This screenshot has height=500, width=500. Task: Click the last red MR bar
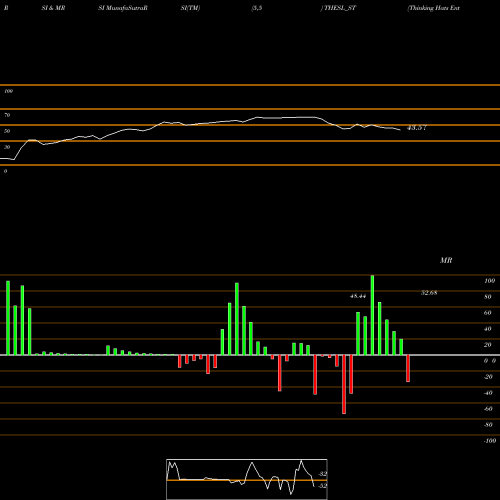coord(408,368)
